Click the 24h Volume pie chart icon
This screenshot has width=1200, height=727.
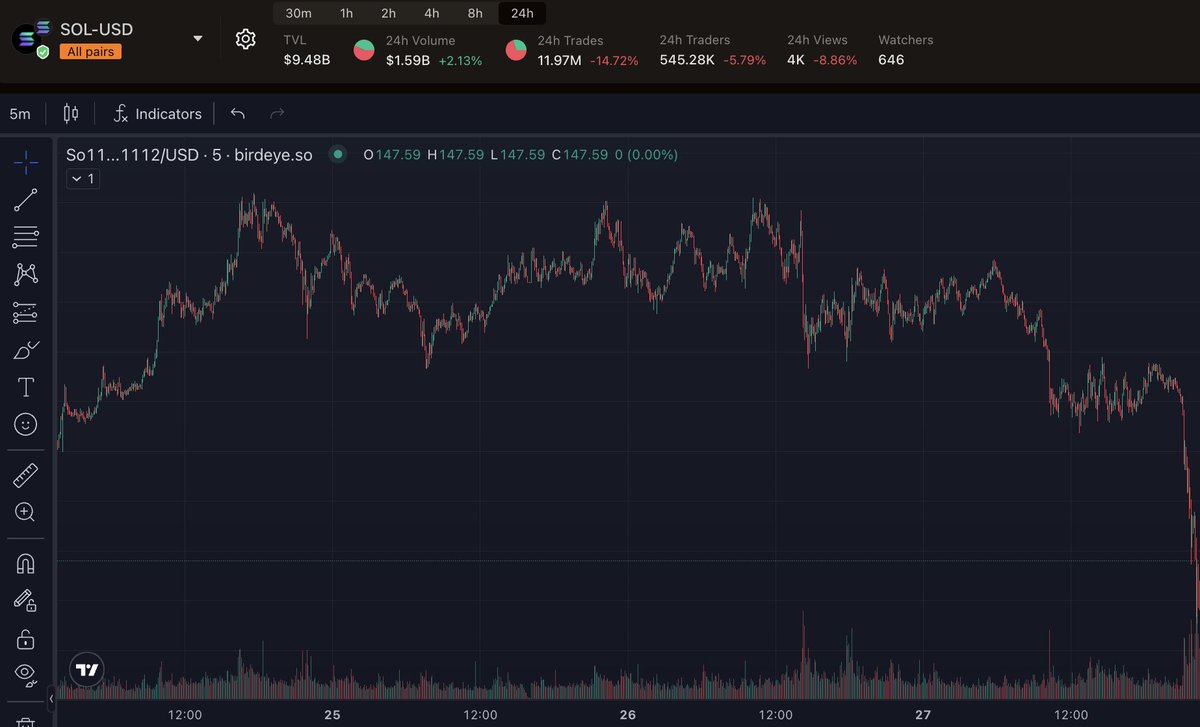click(364, 50)
